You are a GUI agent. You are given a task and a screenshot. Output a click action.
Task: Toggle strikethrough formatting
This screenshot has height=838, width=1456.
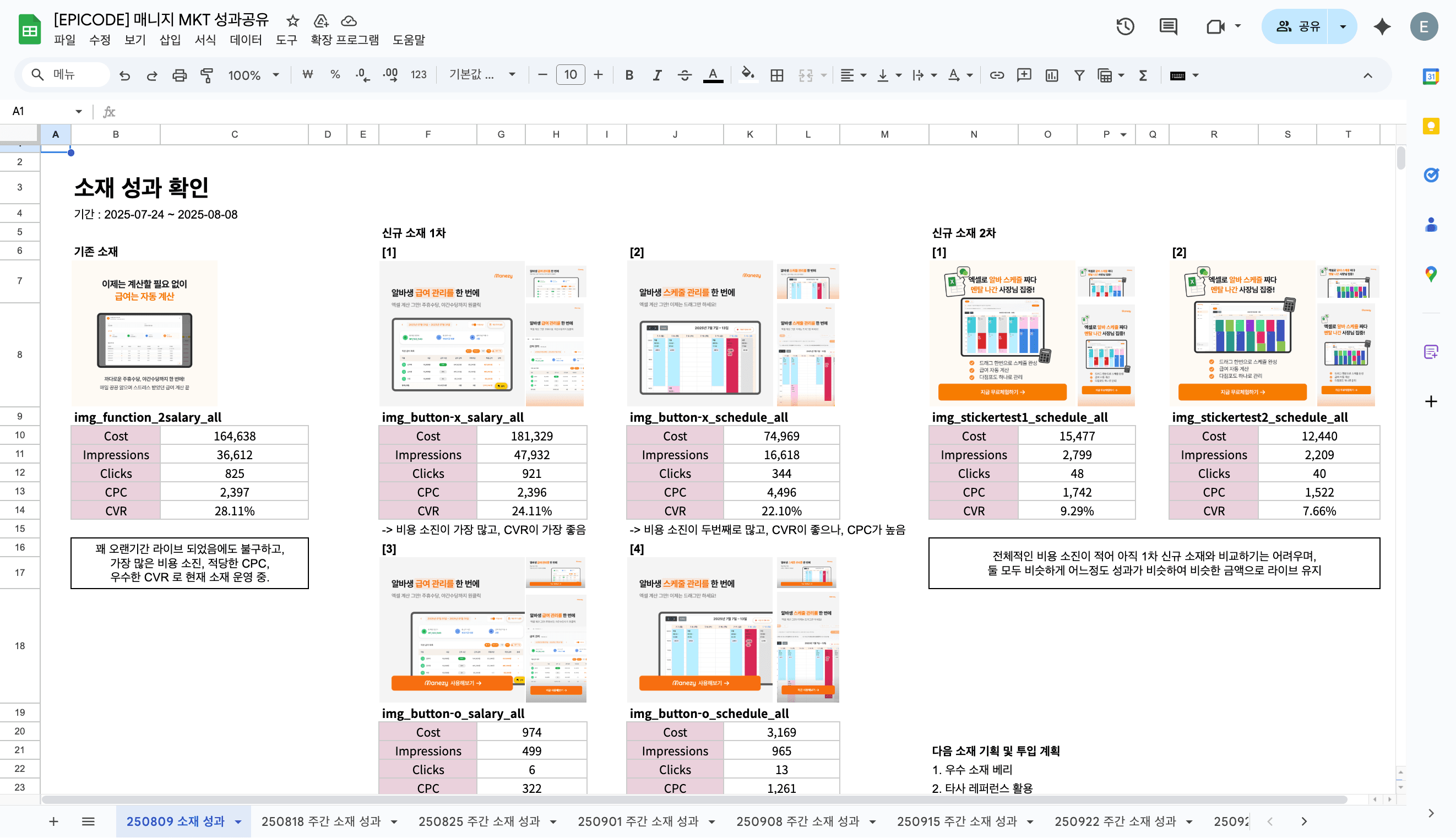point(684,75)
